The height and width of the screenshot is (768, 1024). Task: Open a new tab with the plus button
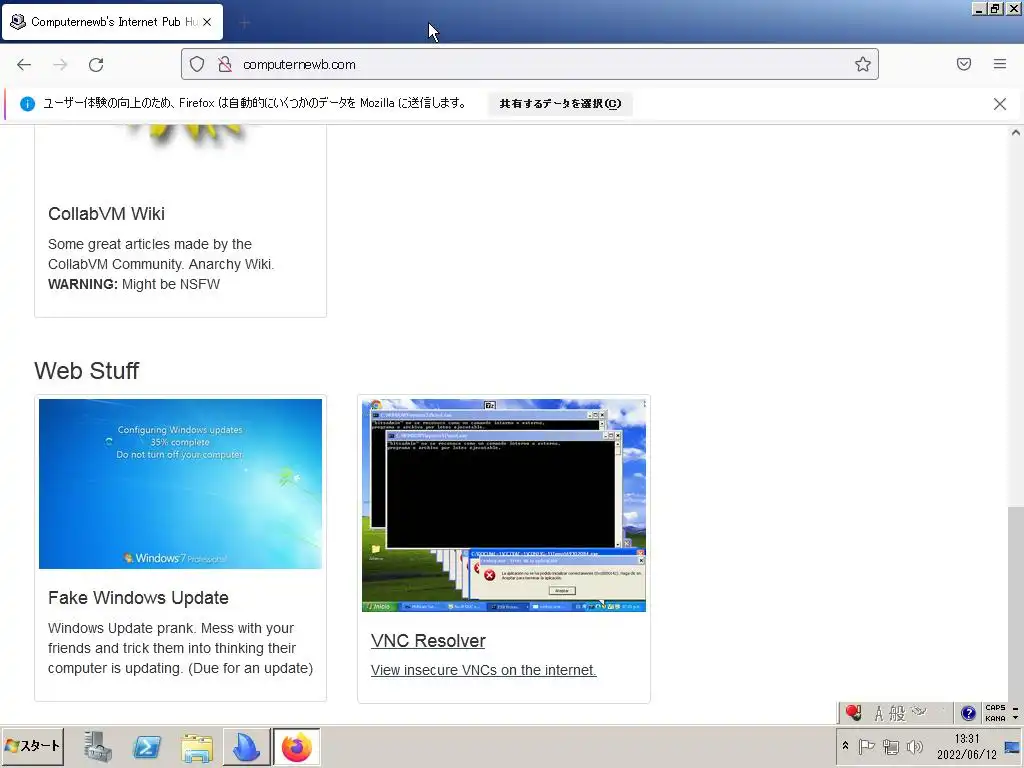pyautogui.click(x=244, y=23)
